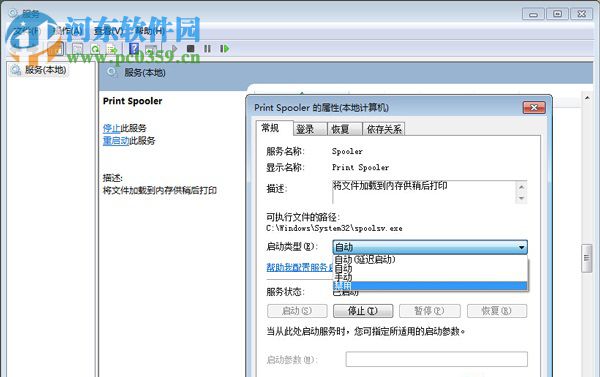This screenshot has width=600, height=377.
Task: Click the Pause Service toolbar icon
Action: tap(207, 49)
